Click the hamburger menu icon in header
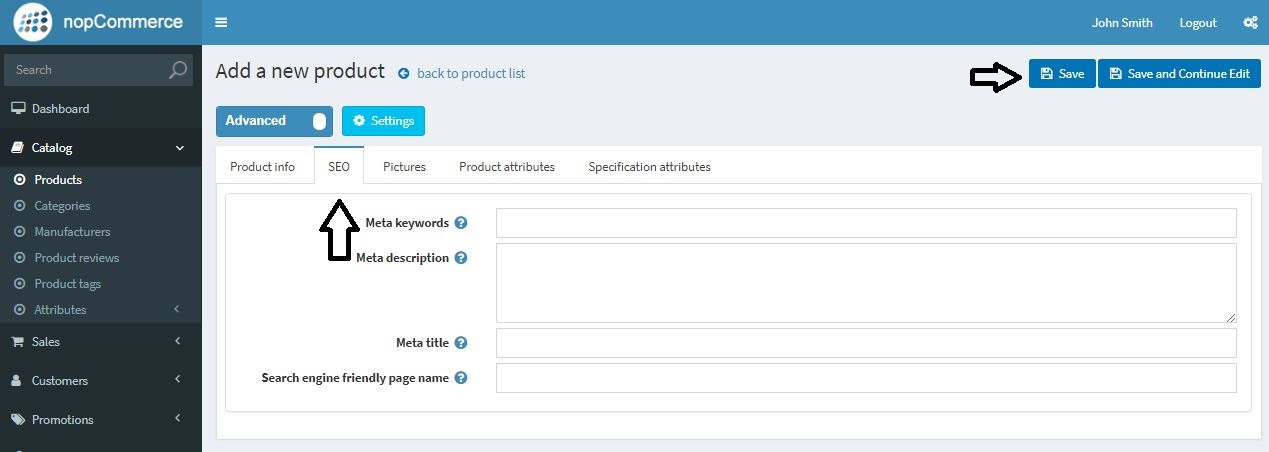Screen dimensions: 1269x452 coord(221,23)
